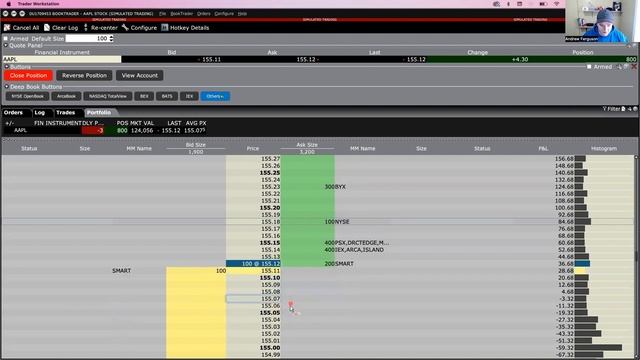Image resolution: width=640 pixels, height=360 pixels.
Task: Click the Ask Size column header
Action: pyautogui.click(x=307, y=145)
